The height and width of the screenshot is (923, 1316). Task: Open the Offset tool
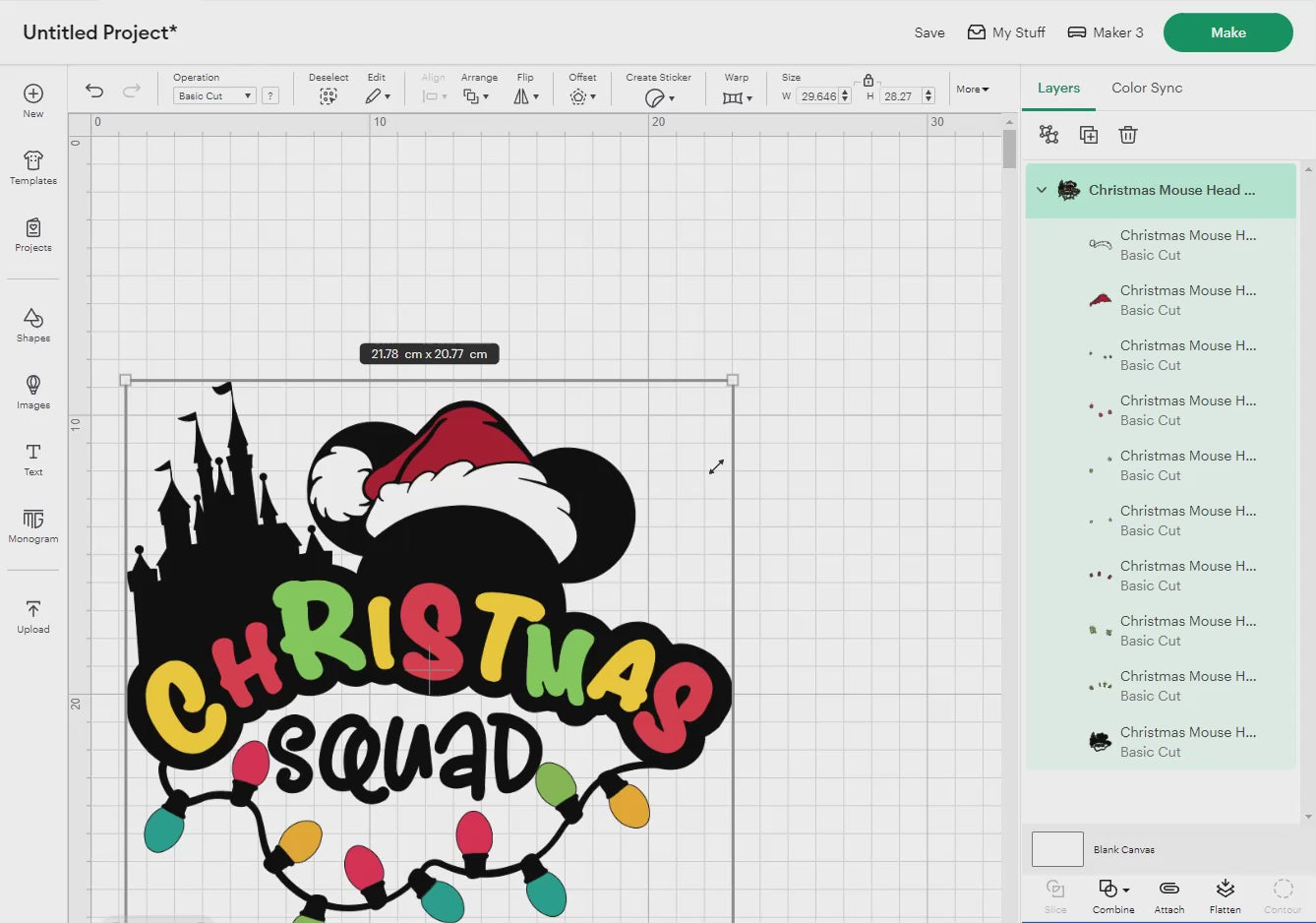click(x=582, y=96)
